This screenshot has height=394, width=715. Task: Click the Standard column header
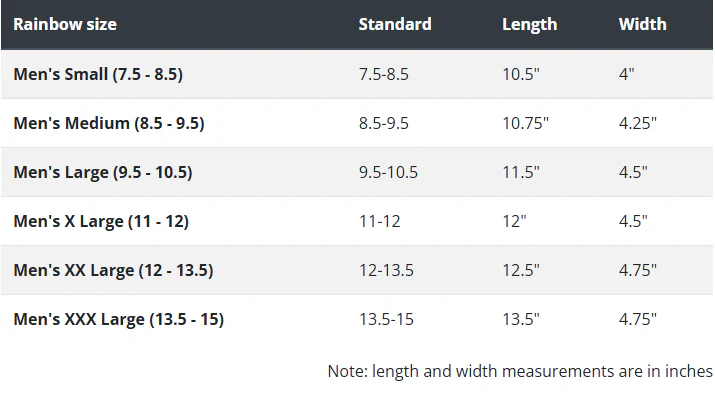[395, 24]
